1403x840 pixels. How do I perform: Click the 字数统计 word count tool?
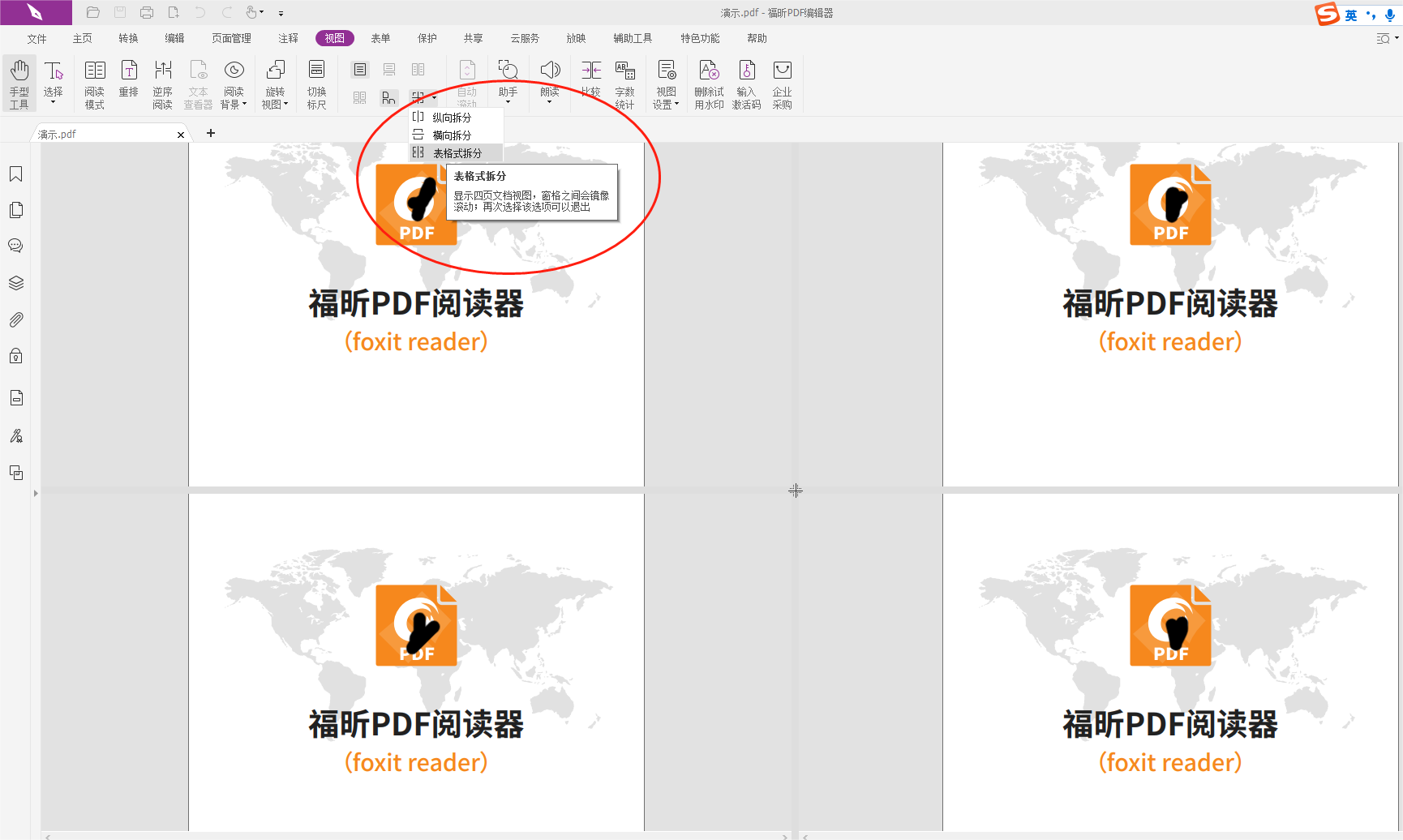[x=625, y=84]
